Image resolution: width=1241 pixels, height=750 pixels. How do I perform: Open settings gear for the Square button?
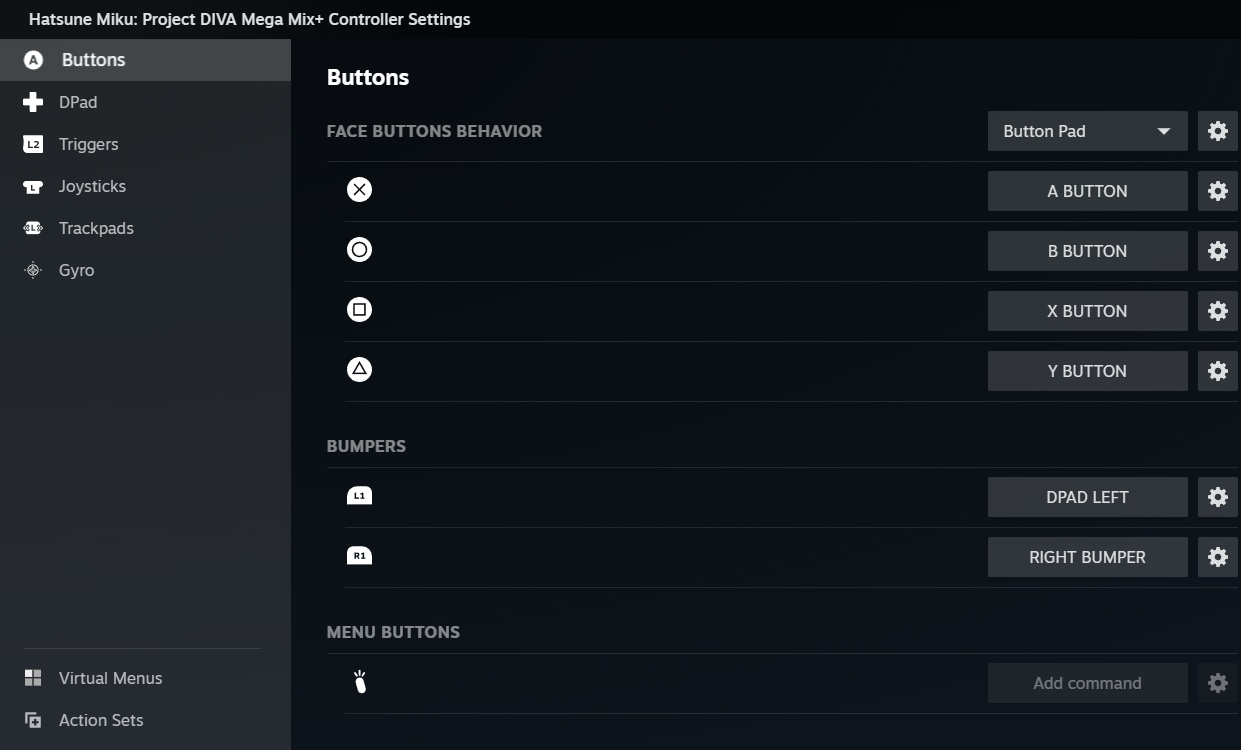coord(1217,311)
